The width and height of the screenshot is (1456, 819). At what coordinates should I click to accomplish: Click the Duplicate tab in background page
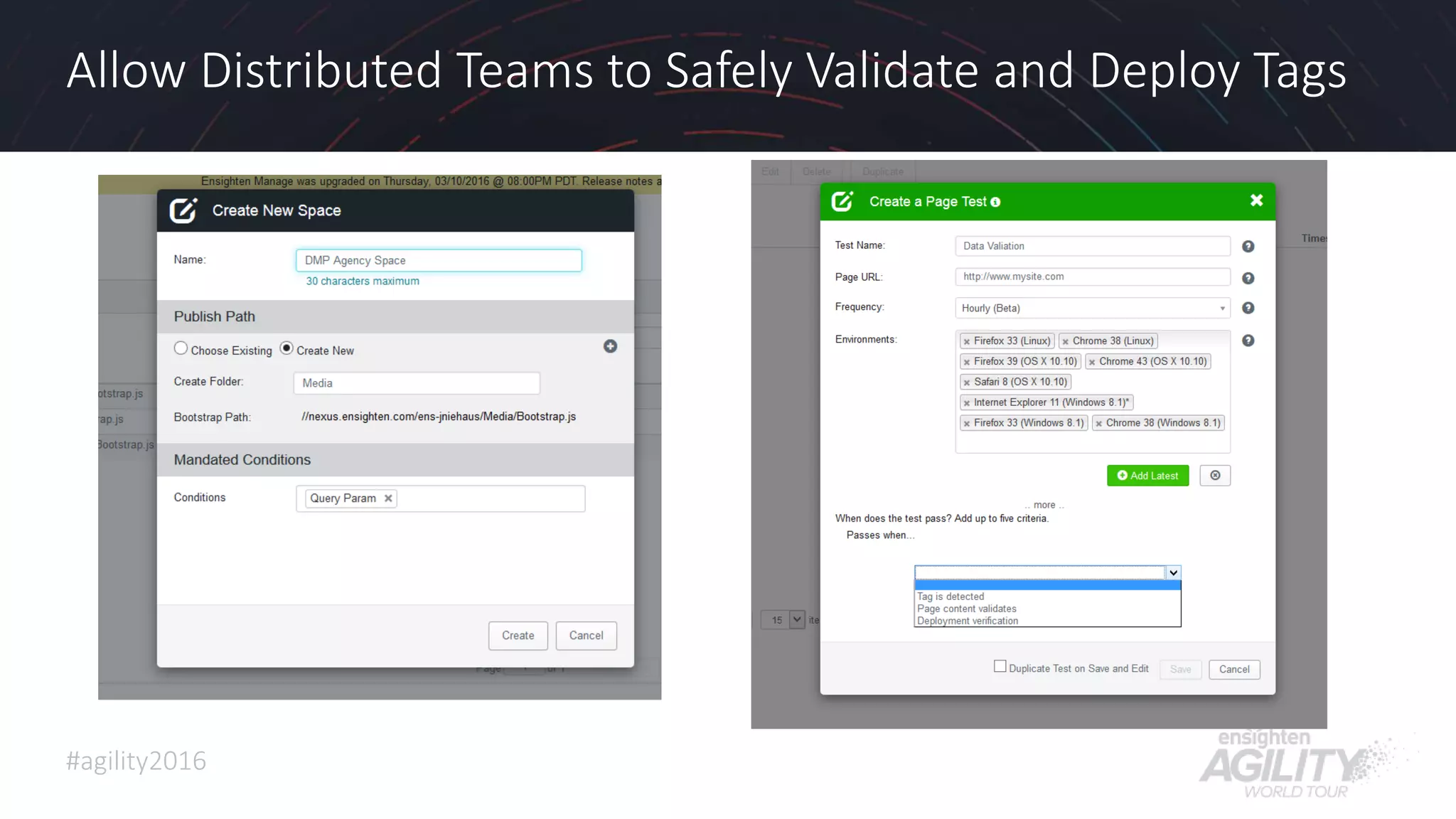(883, 172)
